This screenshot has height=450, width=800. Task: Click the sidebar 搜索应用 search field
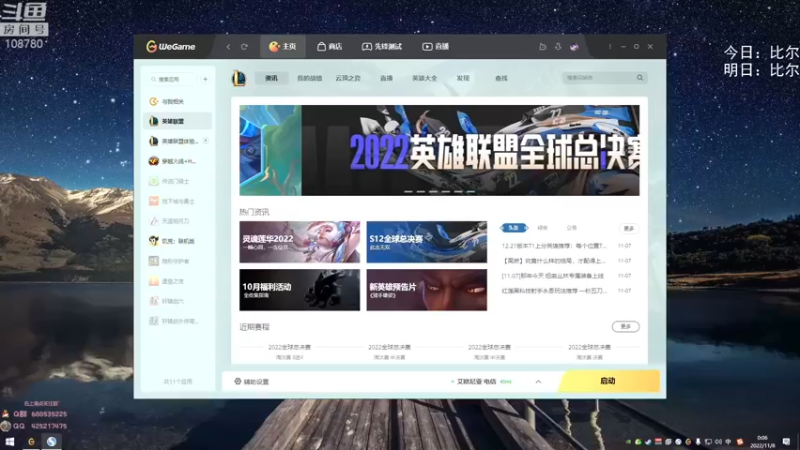pyautogui.click(x=172, y=79)
